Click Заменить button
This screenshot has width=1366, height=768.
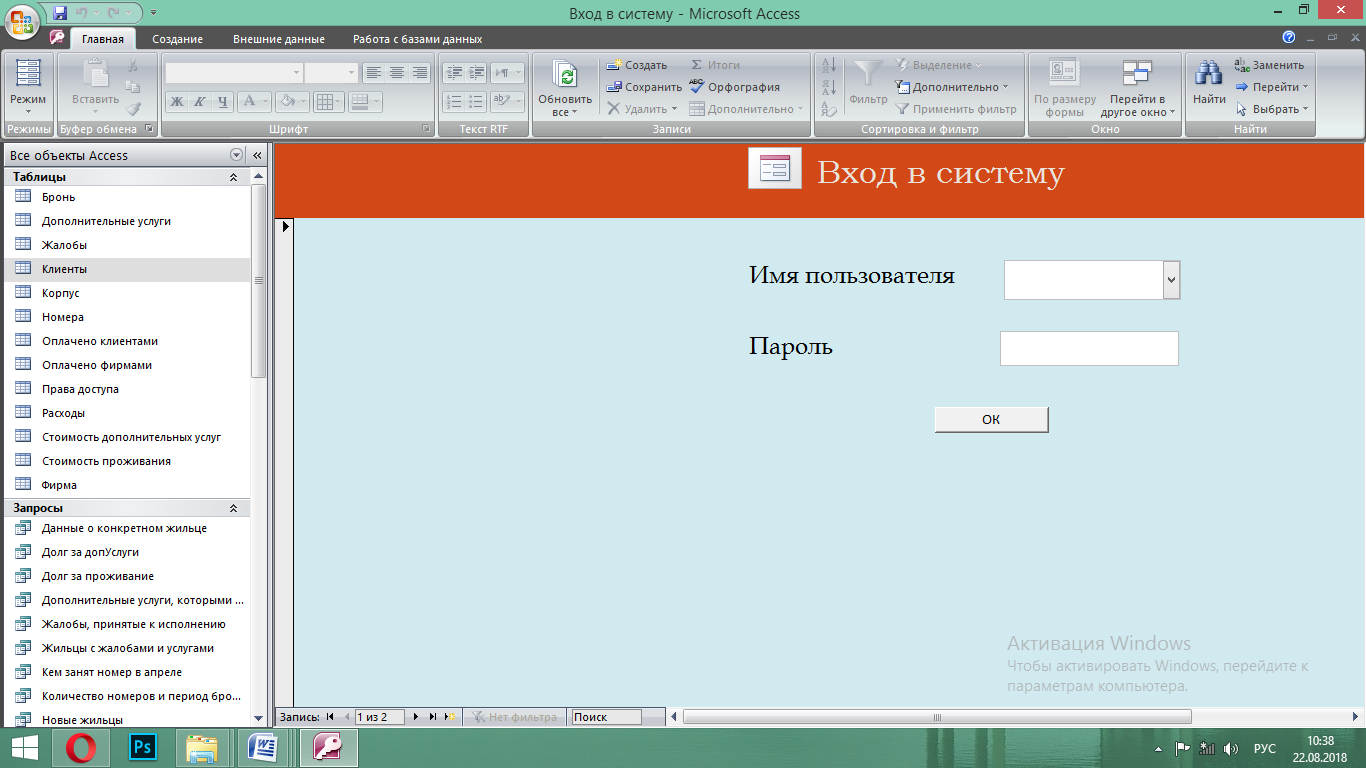(1269, 65)
